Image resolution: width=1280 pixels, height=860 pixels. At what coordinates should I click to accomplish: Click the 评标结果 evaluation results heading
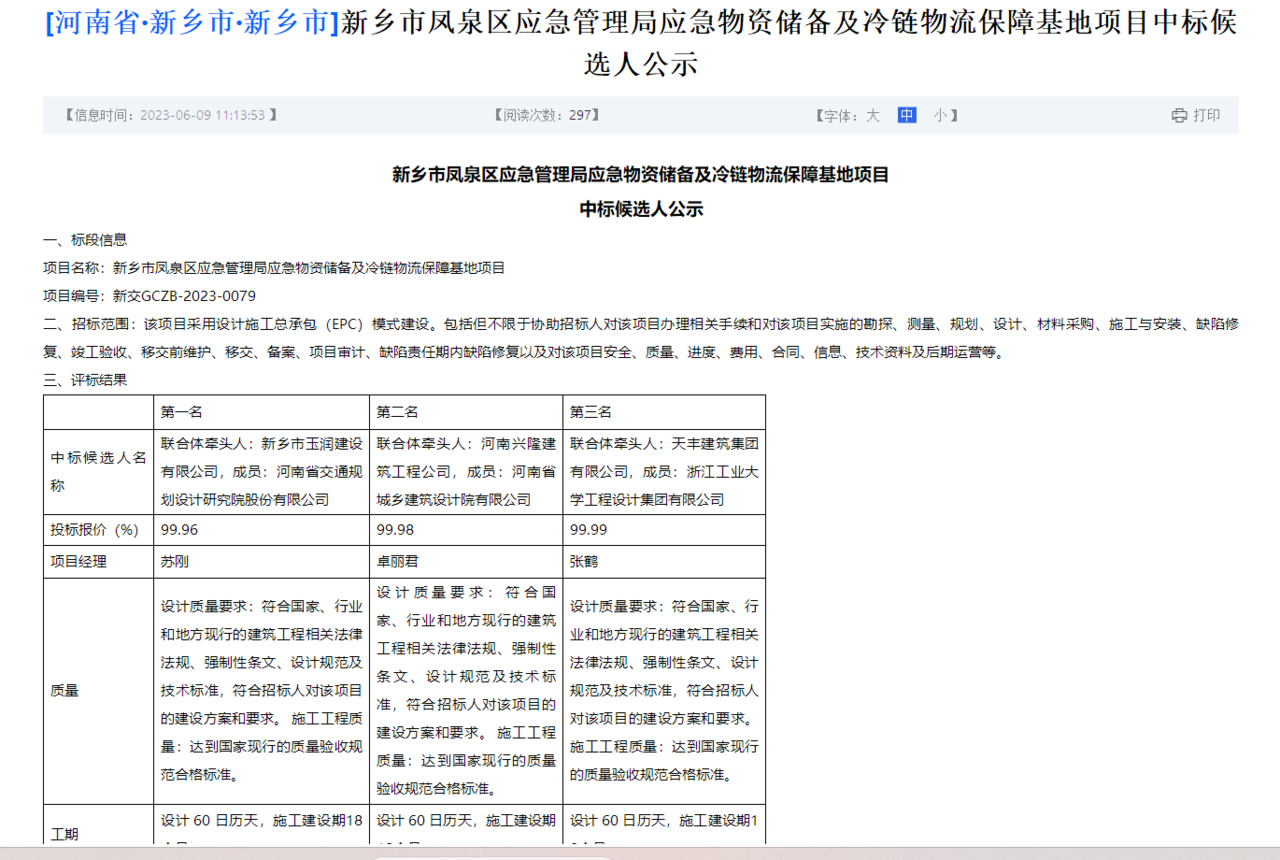click(x=84, y=380)
